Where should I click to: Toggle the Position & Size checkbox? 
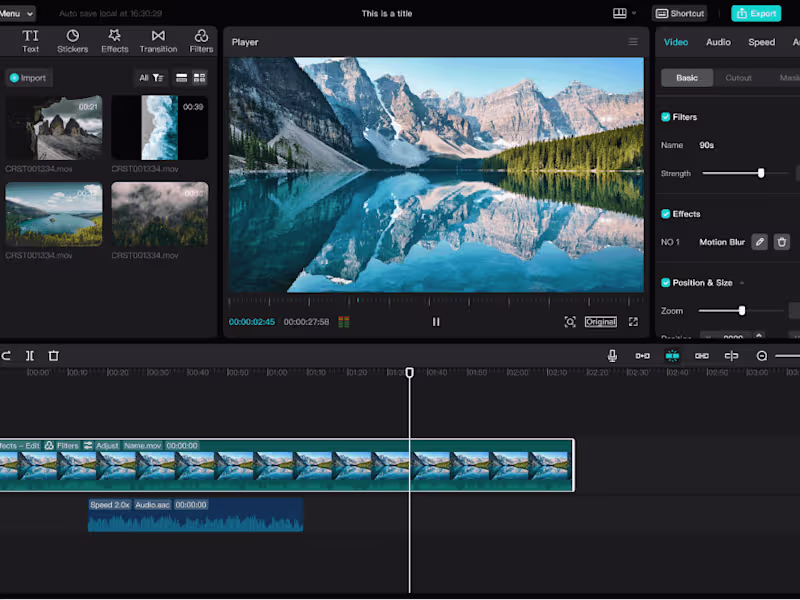pos(666,283)
